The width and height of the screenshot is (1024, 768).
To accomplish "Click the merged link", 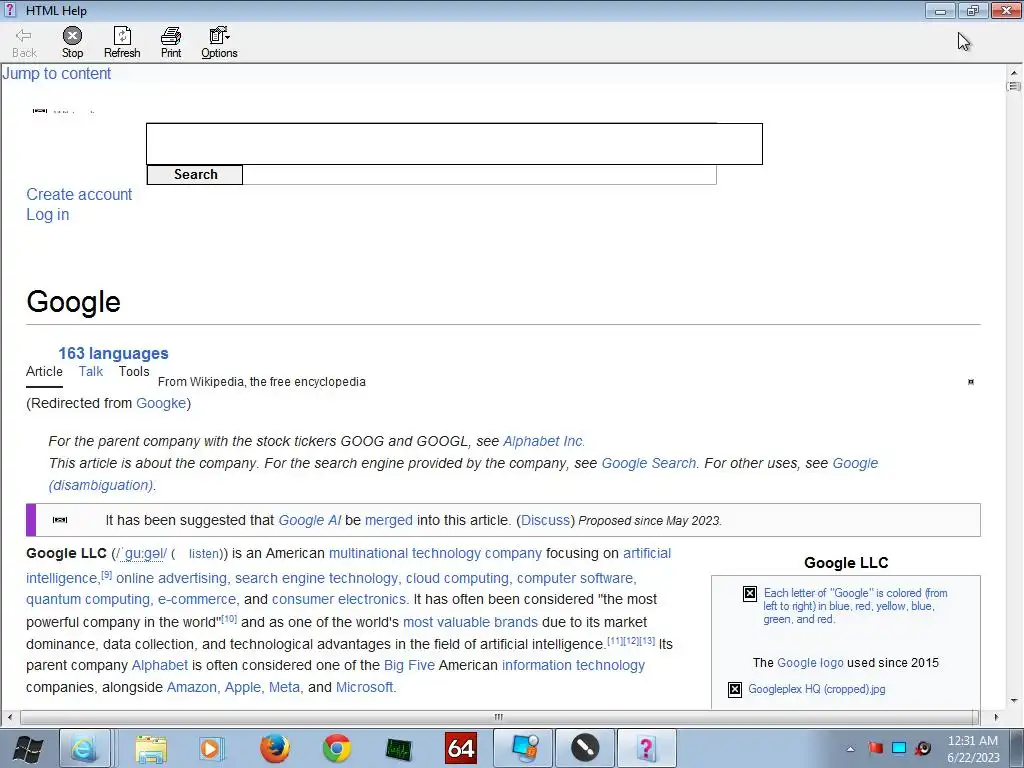I will (389, 520).
